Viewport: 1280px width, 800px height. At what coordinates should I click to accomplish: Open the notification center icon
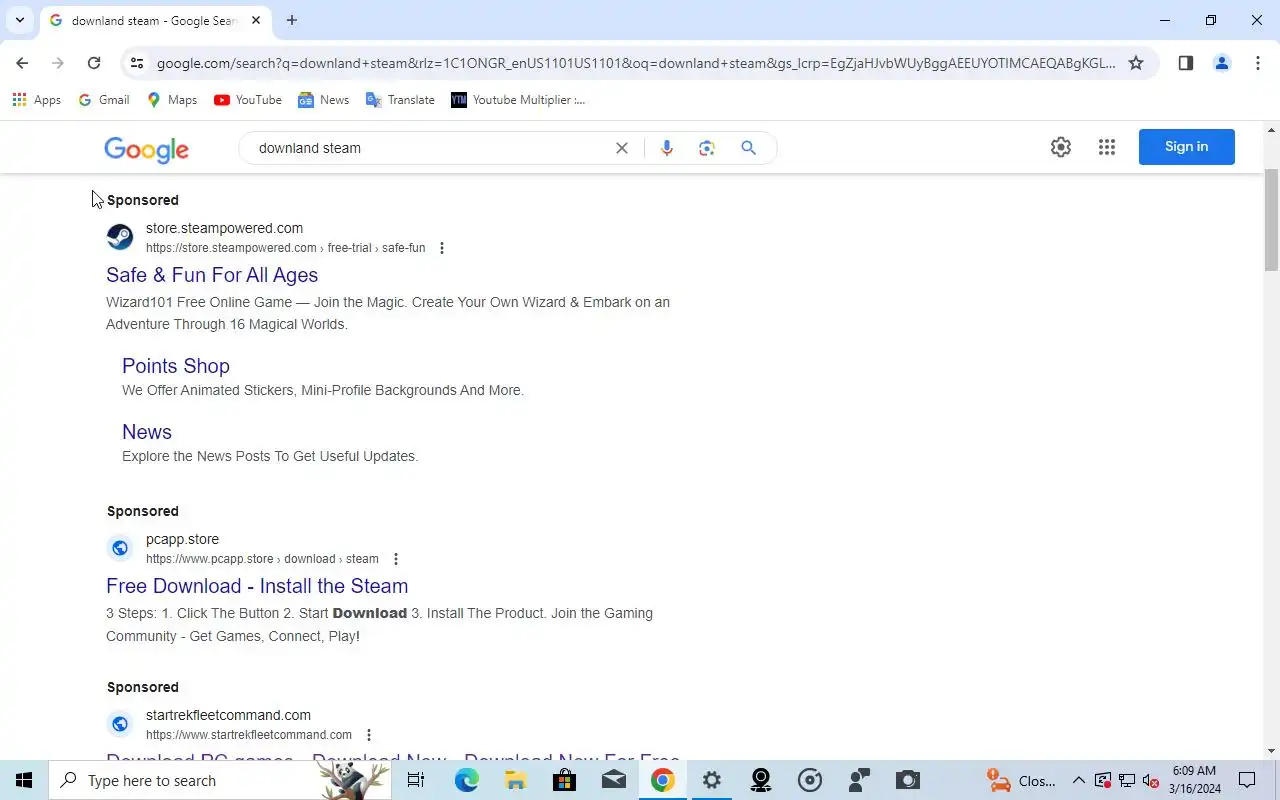1247,780
